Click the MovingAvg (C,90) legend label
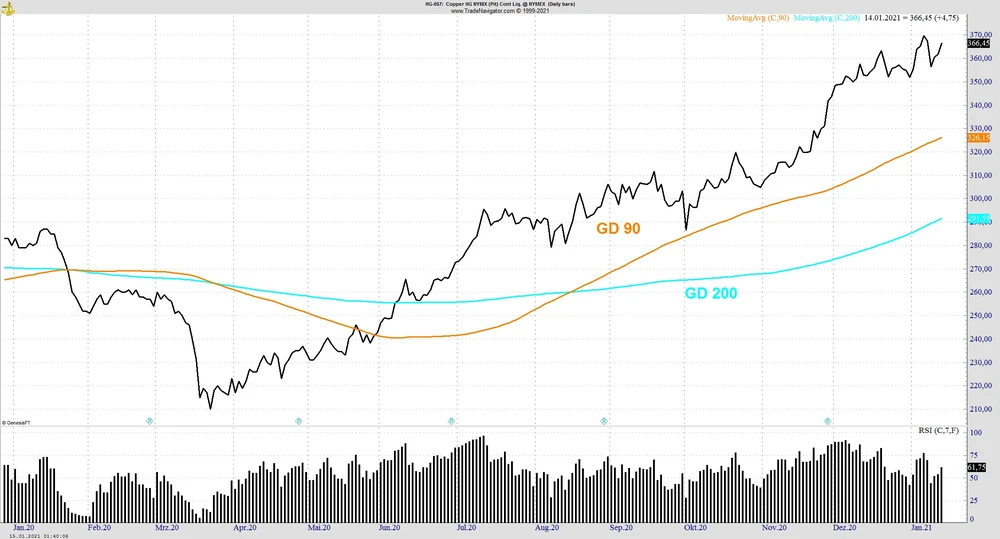The image size is (1000, 539). tap(758, 18)
